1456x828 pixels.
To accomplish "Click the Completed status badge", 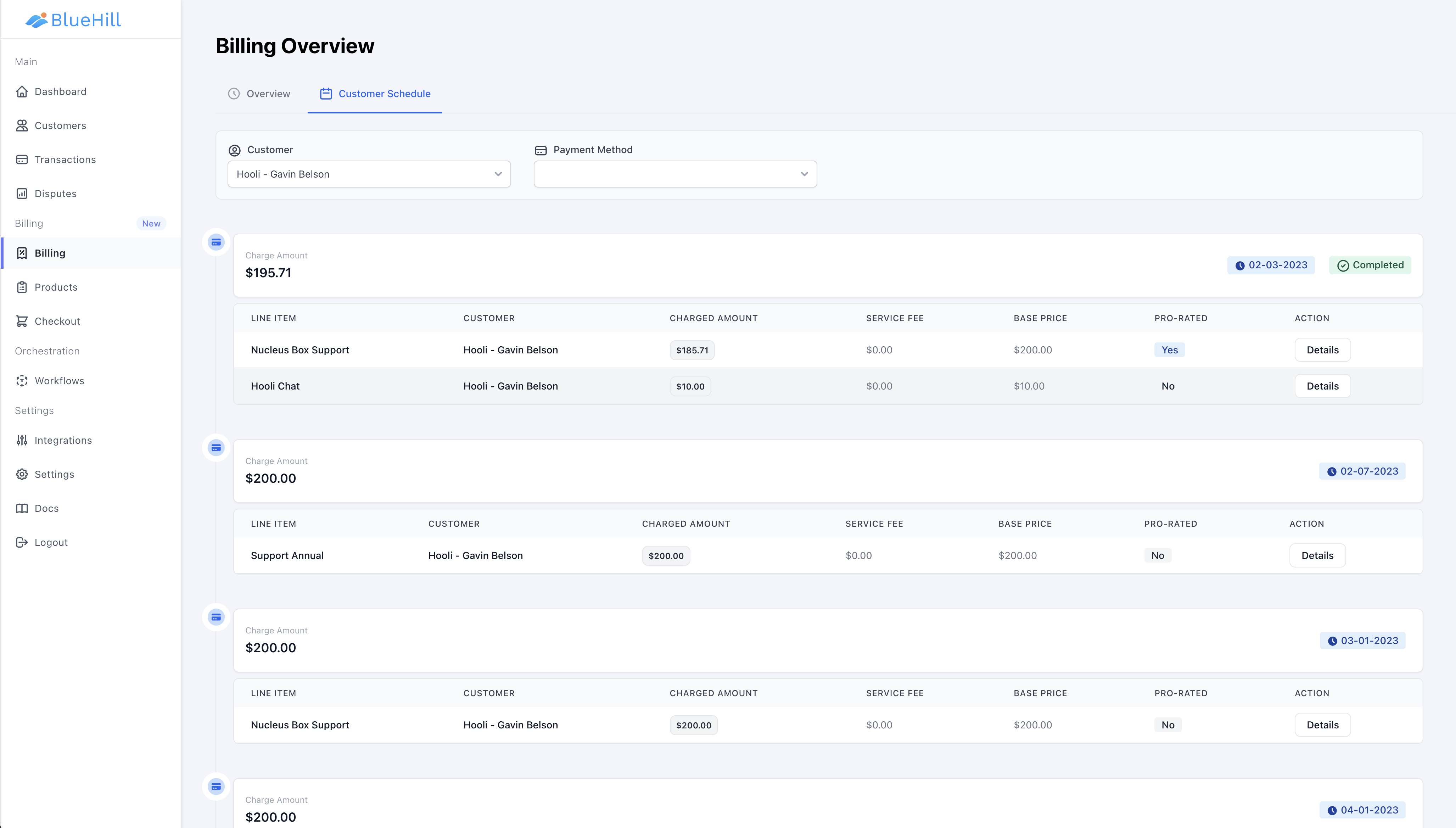I will click(1370, 265).
